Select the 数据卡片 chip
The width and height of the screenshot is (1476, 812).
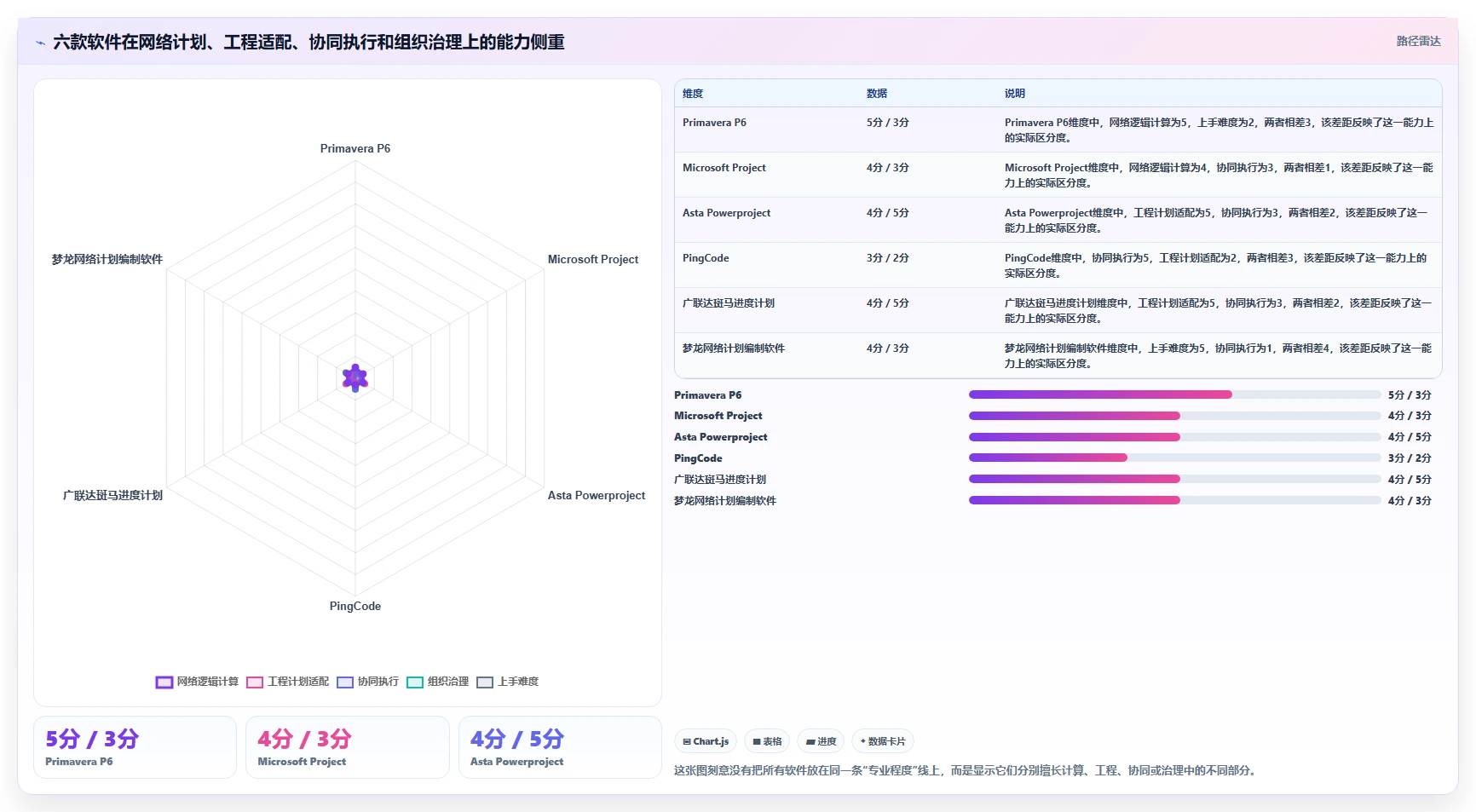point(883,741)
